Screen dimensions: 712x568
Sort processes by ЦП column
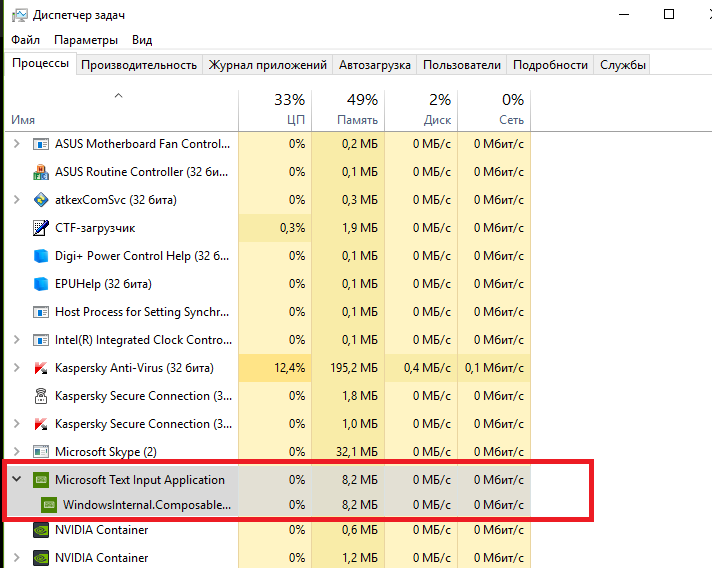click(x=275, y=111)
